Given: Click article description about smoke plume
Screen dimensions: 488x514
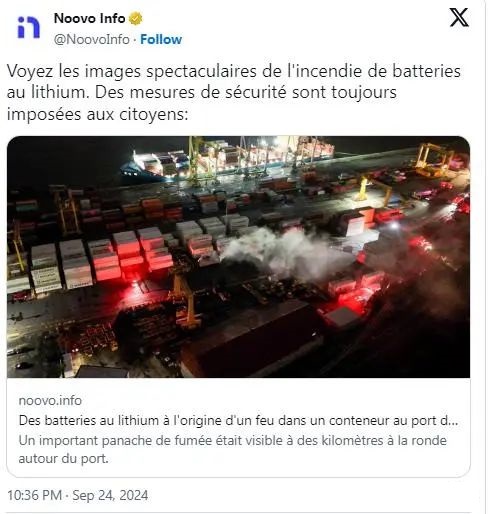Looking at the screenshot, I should (232, 449).
